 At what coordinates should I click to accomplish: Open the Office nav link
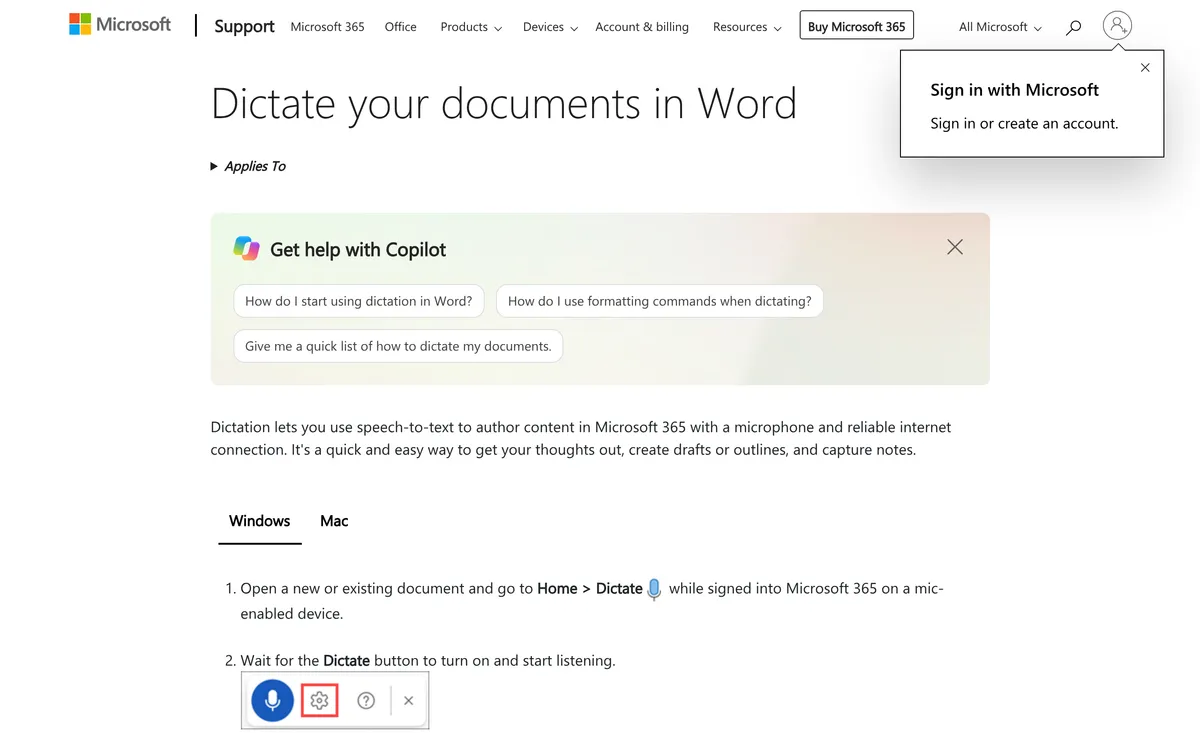pyautogui.click(x=400, y=27)
